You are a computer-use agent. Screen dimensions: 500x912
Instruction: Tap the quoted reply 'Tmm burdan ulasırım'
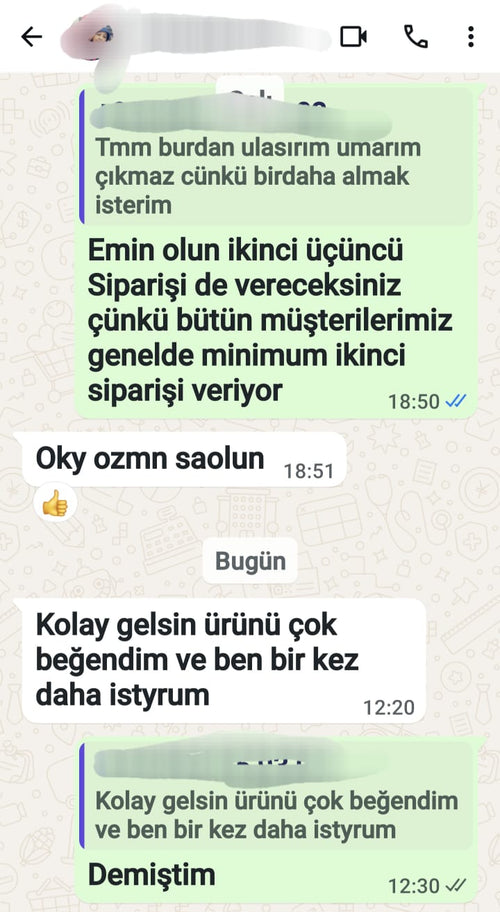277,157
